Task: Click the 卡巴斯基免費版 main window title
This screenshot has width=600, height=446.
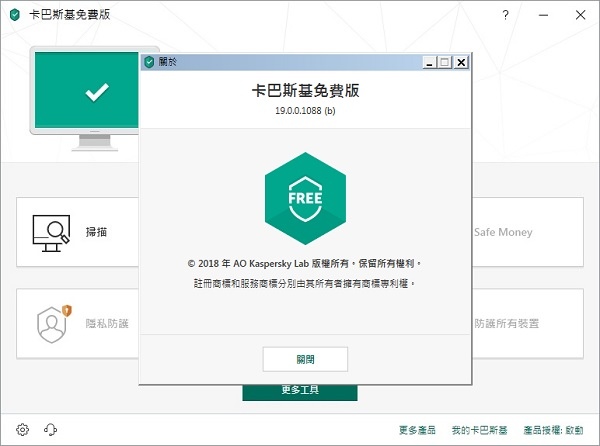Action: (70, 15)
